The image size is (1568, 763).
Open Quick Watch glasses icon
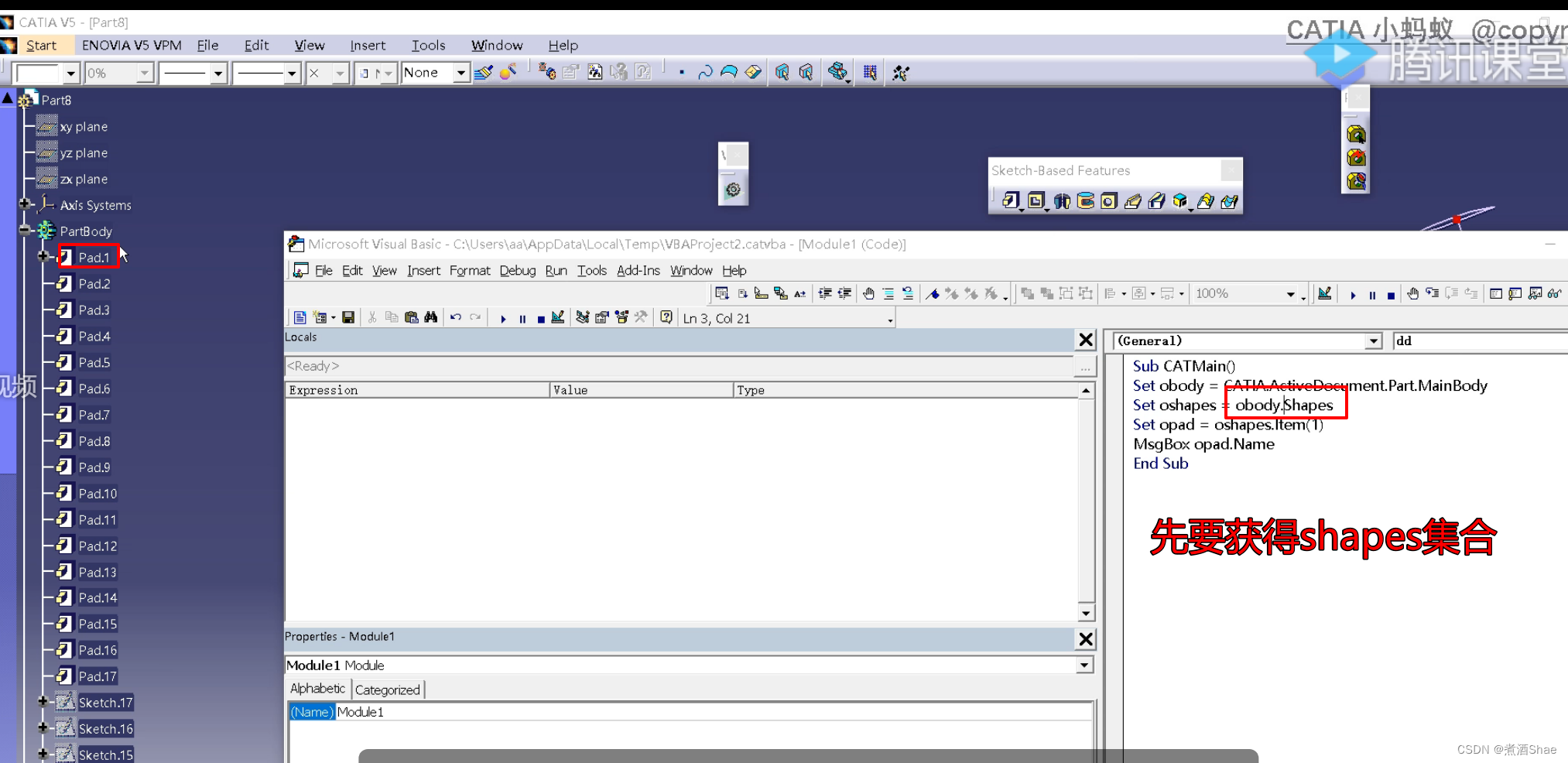[1554, 293]
